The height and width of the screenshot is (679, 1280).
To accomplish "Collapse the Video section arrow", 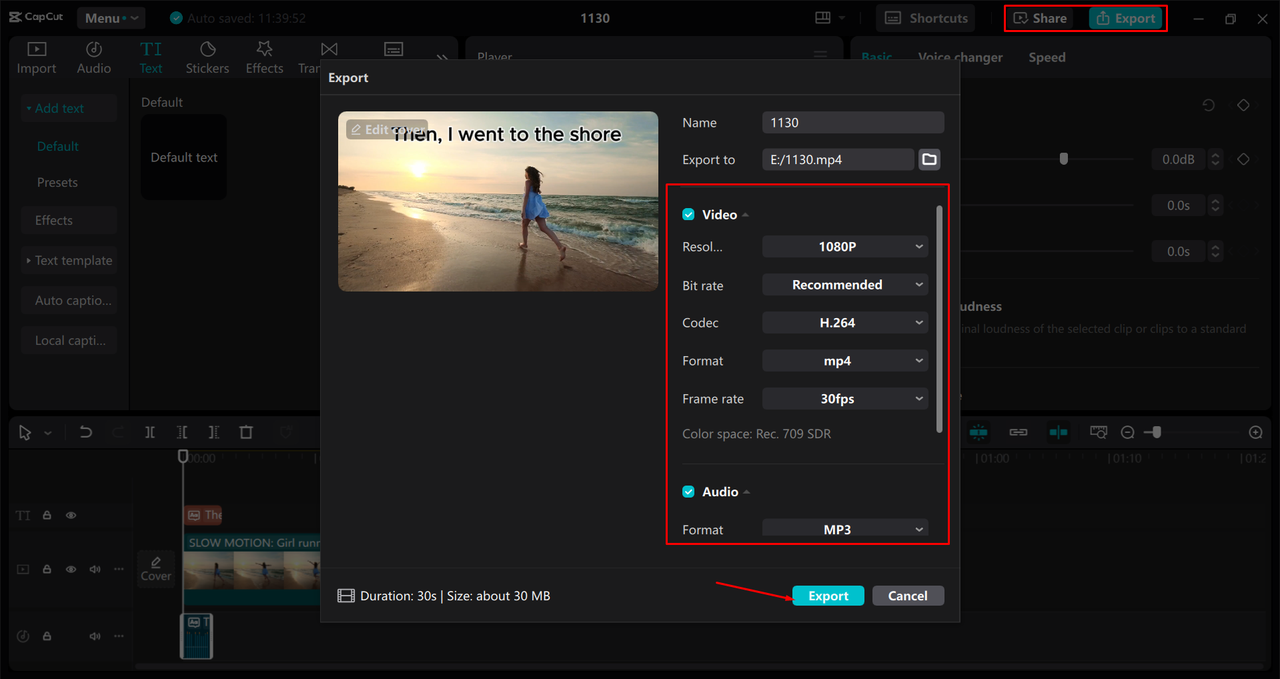I will coord(746,215).
